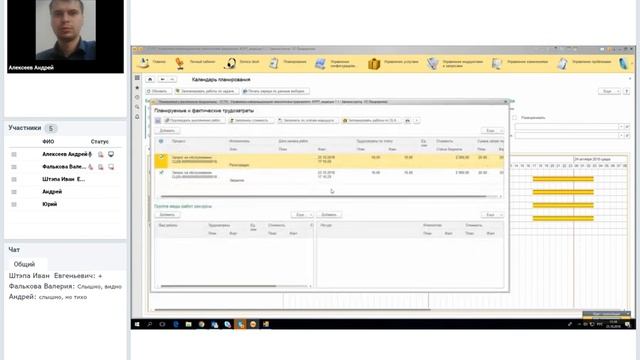The image size is (640, 360).
Task: Click status checkmark of highlighted yellow row
Action: coord(162,157)
